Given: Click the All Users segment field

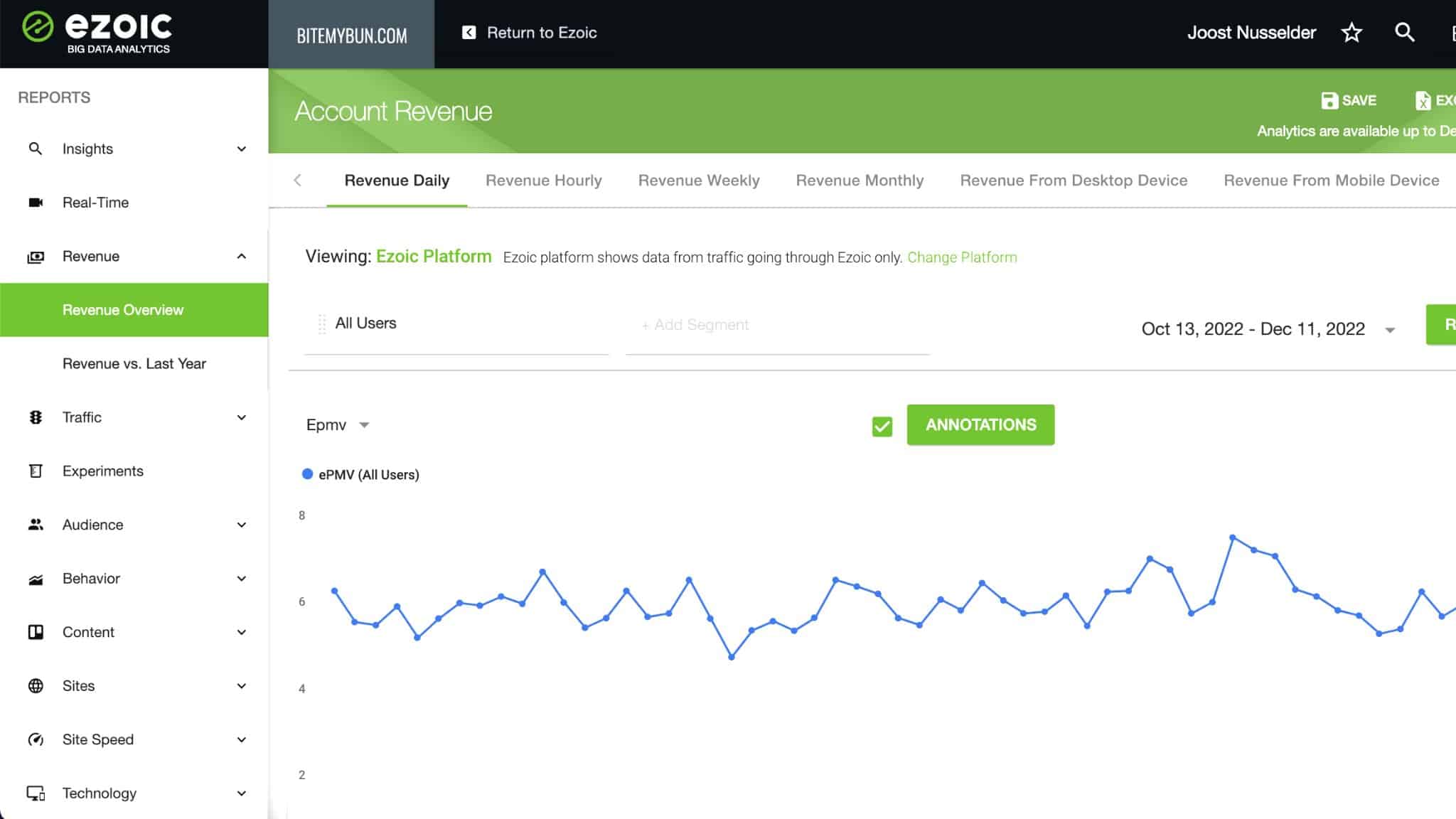Looking at the screenshot, I should [456, 326].
